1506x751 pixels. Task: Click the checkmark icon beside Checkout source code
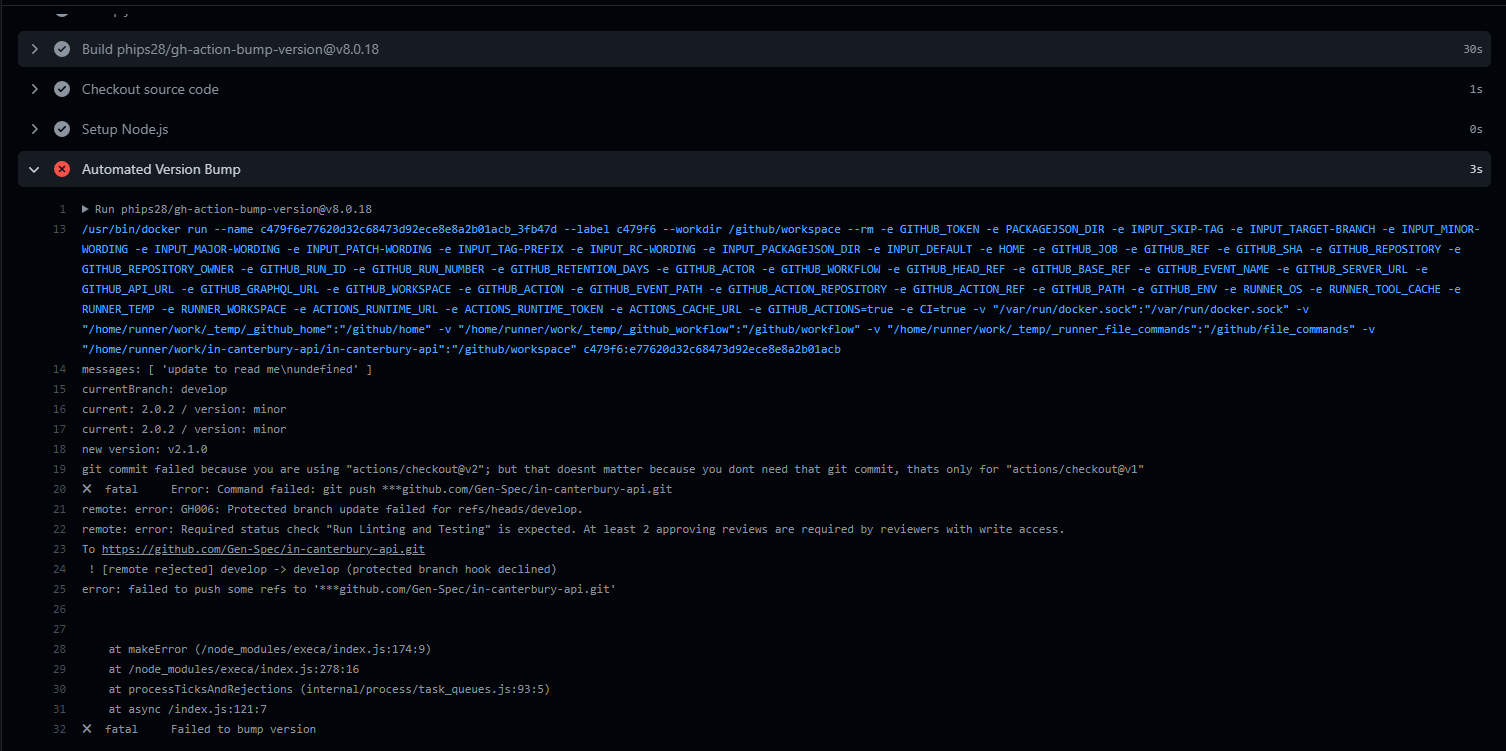tap(62, 88)
